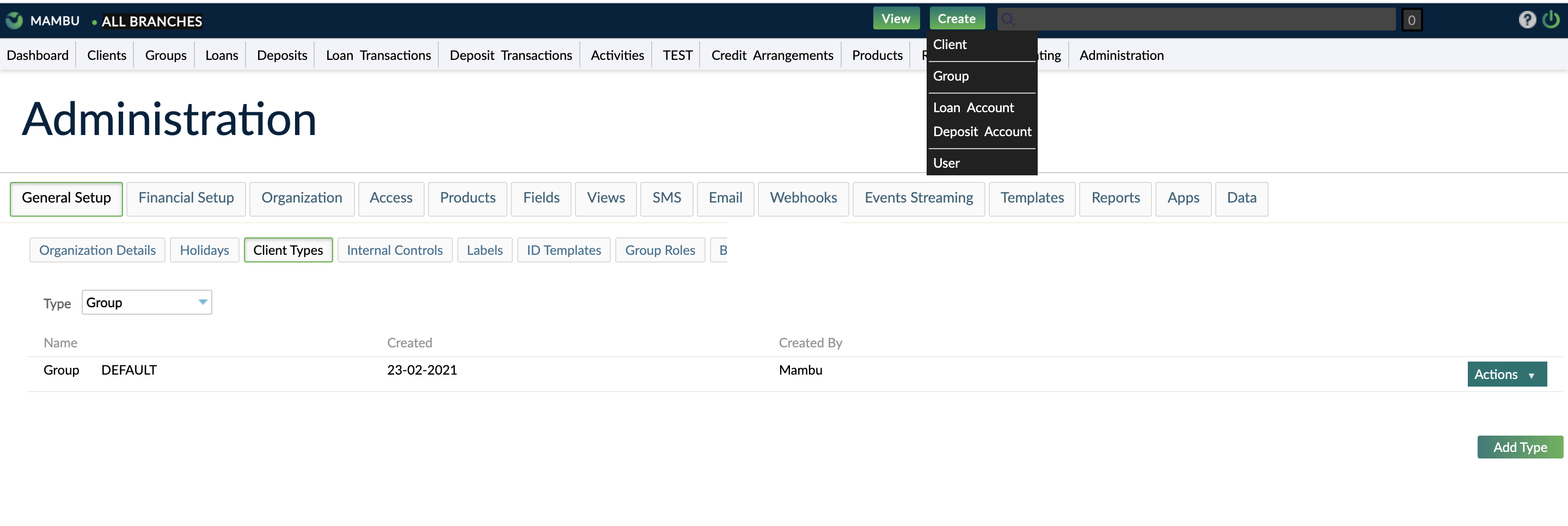Choose Client from the Create menu
1568x526 pixels.
tap(950, 44)
